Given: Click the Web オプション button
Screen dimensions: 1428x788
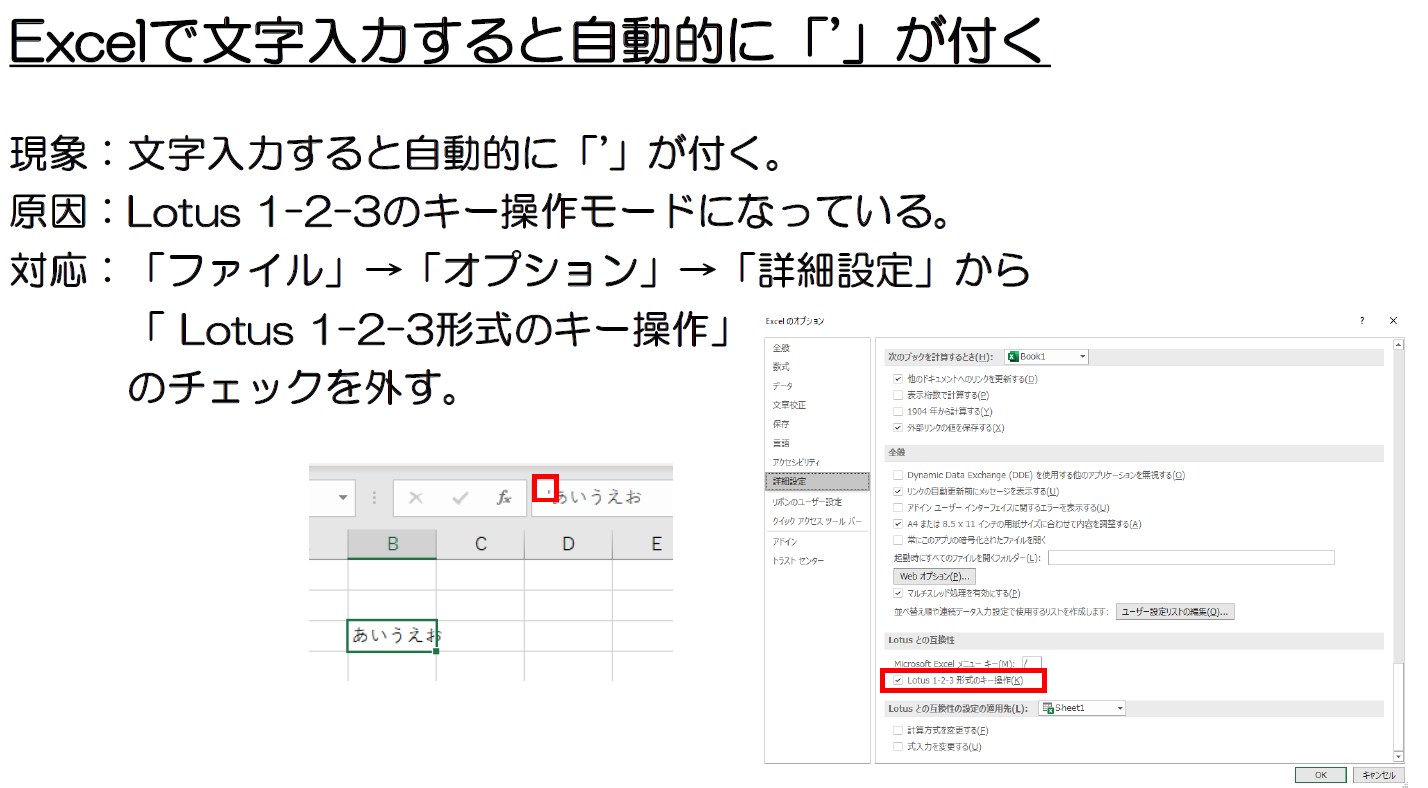Looking at the screenshot, I should (934, 576).
